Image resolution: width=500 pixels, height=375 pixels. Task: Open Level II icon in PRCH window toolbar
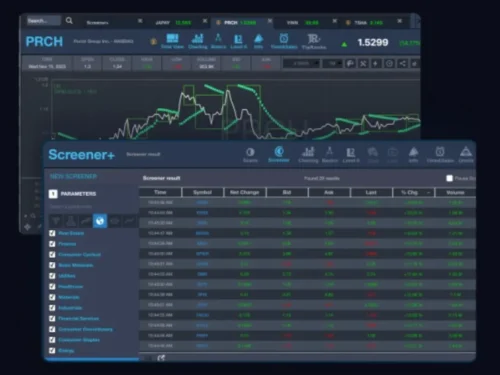238,42
